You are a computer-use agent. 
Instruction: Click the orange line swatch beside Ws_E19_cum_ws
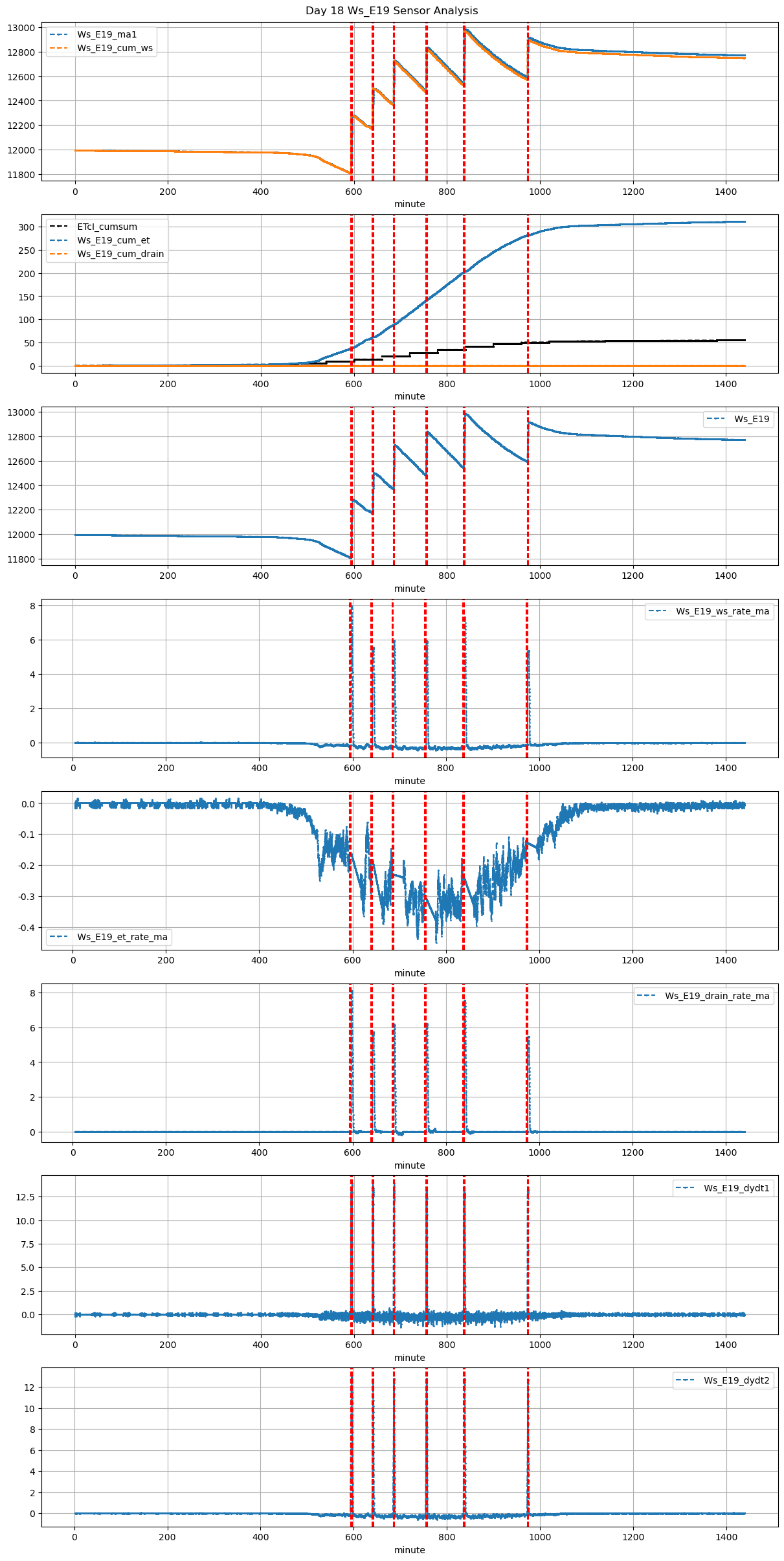pos(58,48)
